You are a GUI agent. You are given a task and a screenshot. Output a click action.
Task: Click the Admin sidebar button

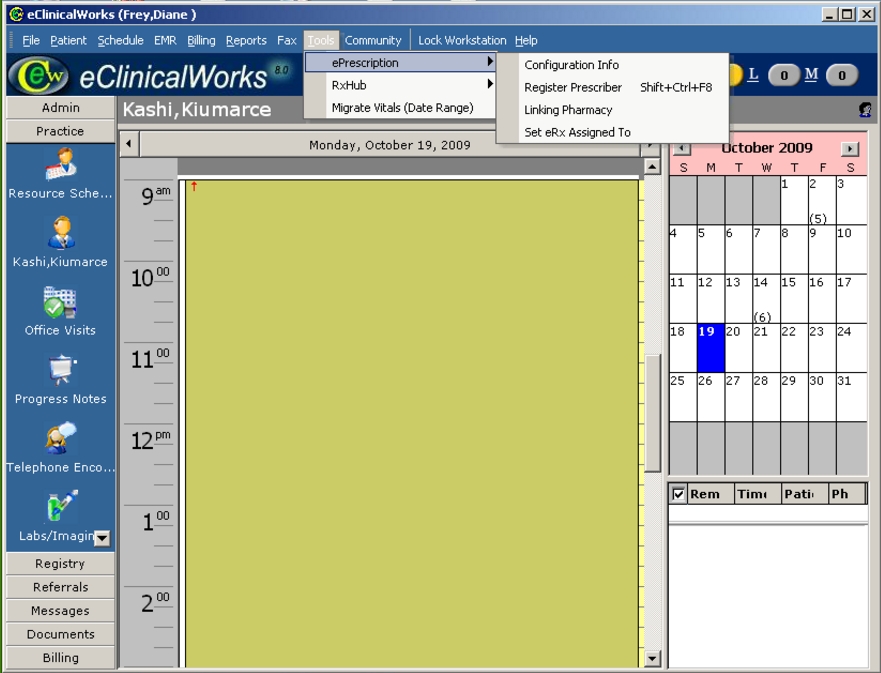coord(61,107)
